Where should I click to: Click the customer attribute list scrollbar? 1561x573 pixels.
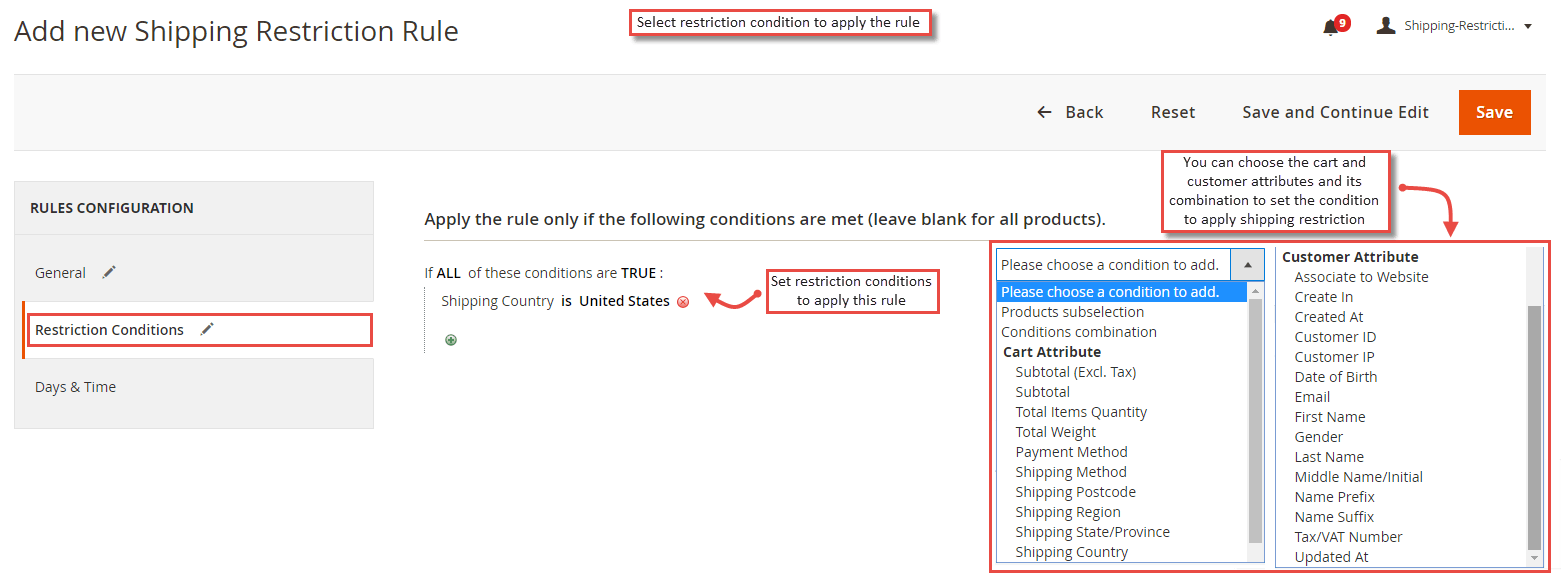pos(1535,428)
